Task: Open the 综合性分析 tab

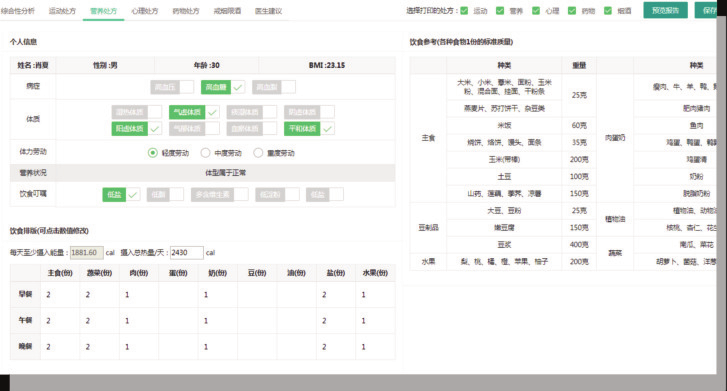Action: [18, 11]
